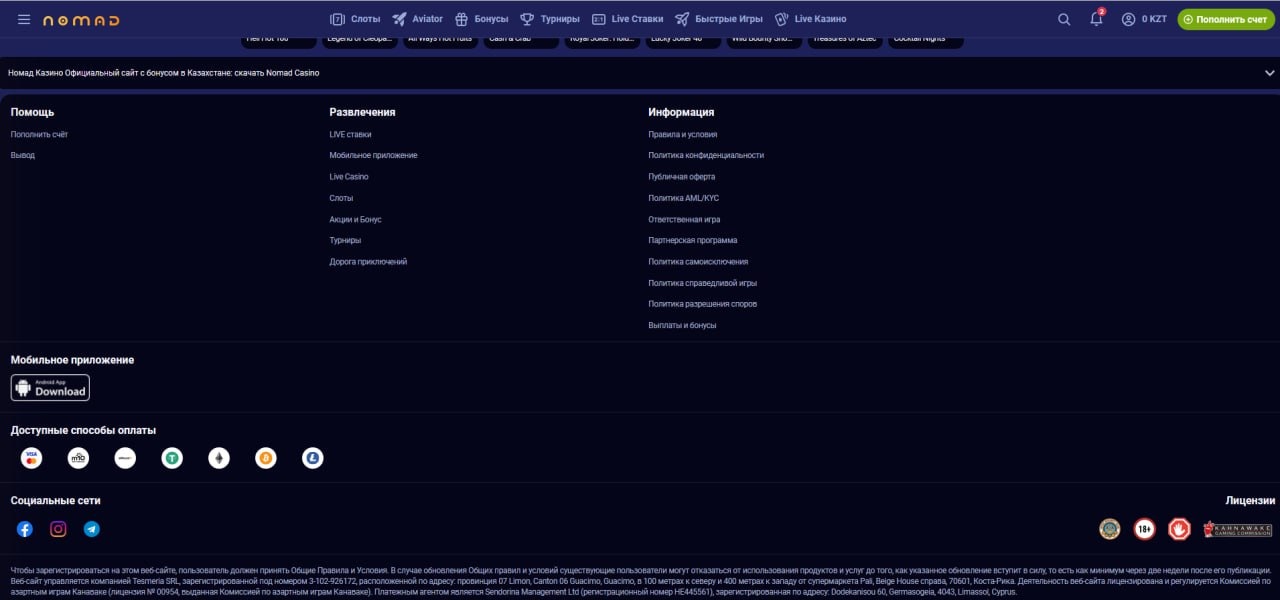Open the Бонусы menu item
Viewport: 1280px width, 600px height.
pyautogui.click(x=481, y=19)
